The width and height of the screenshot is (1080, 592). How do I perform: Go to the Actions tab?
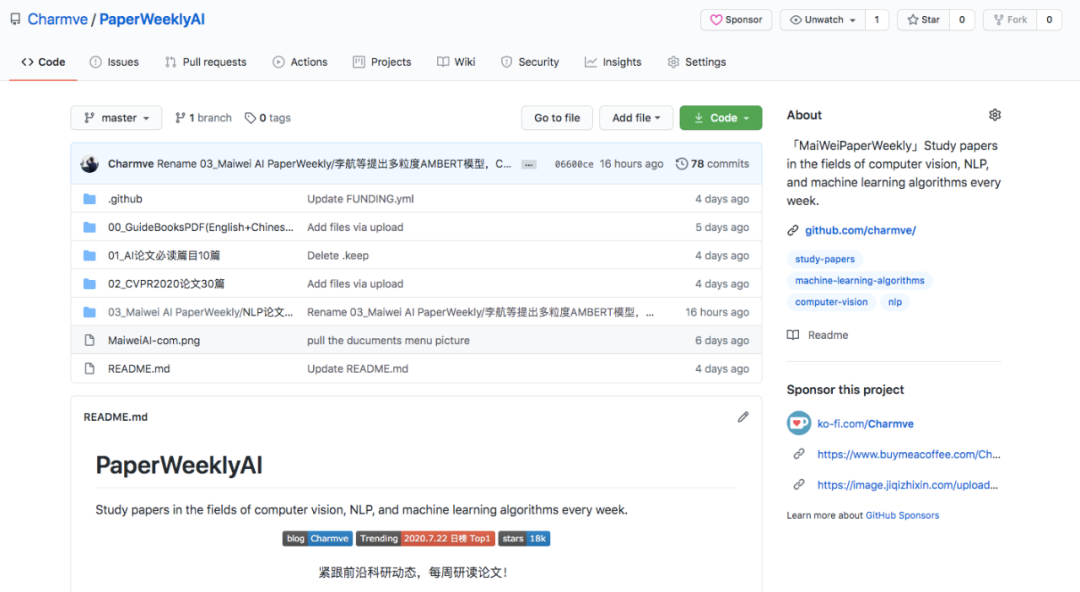(x=300, y=62)
